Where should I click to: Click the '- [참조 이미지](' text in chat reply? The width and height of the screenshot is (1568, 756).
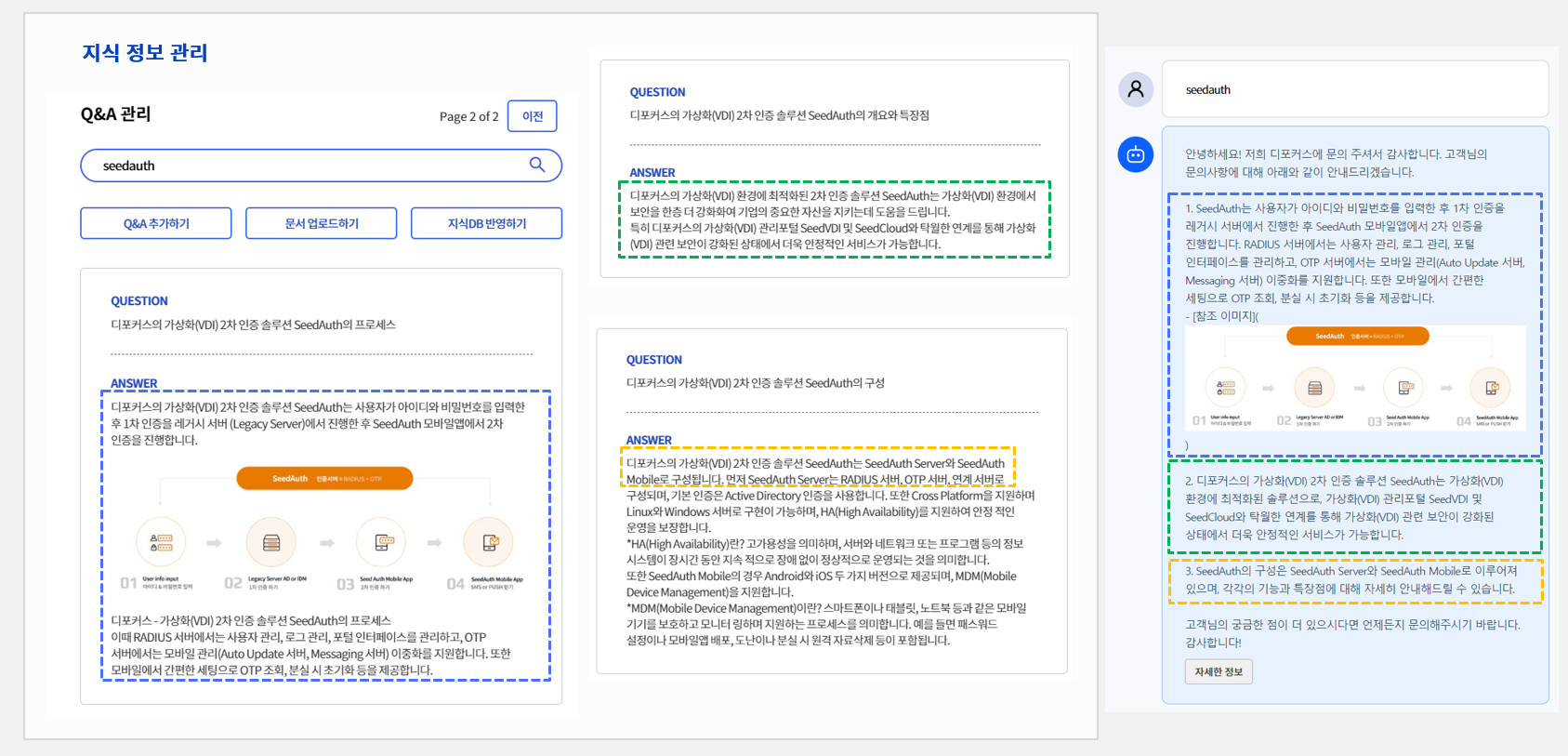[1221, 316]
